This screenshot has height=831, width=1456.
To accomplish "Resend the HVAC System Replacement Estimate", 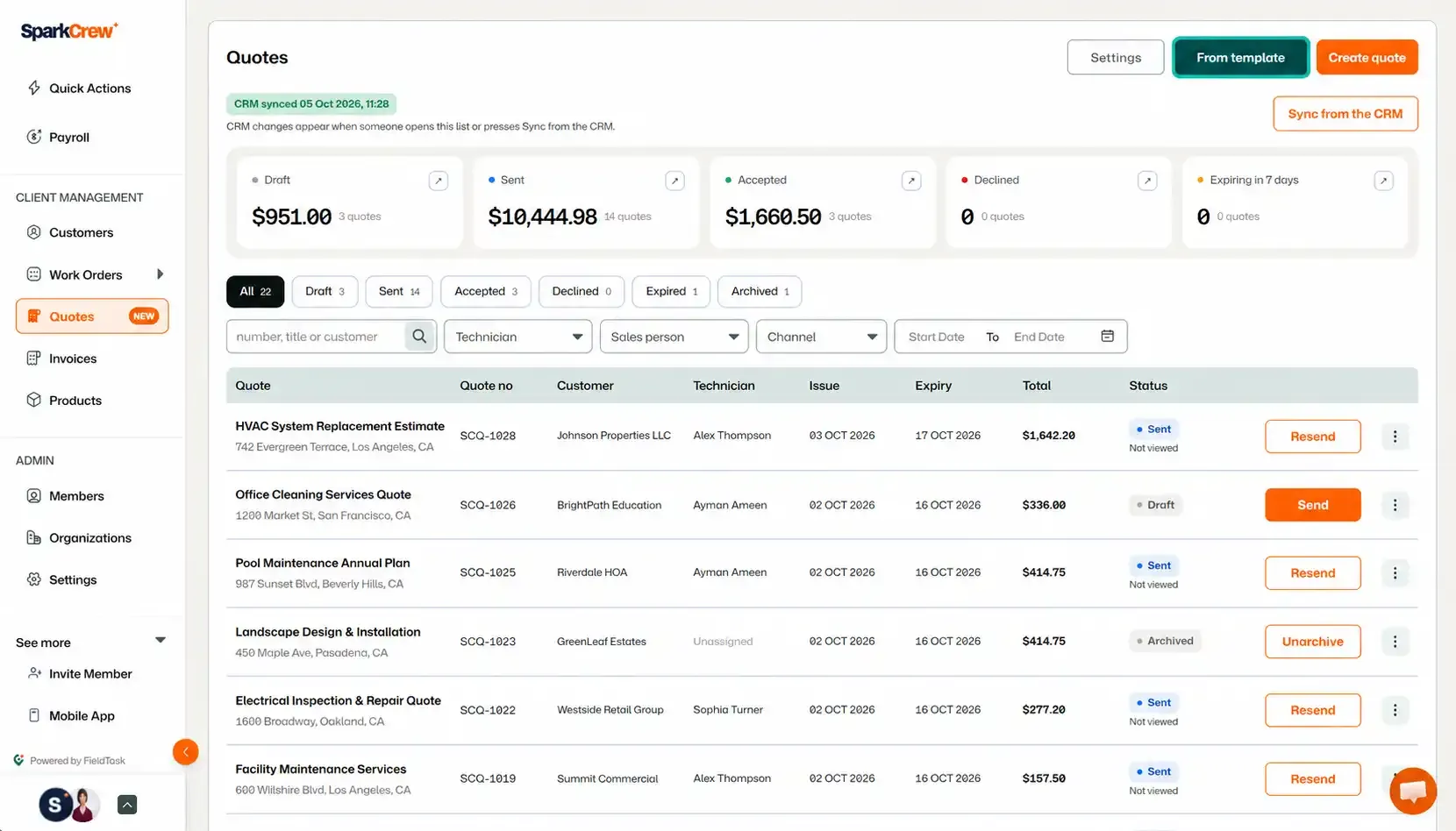I will pyautogui.click(x=1312, y=437).
